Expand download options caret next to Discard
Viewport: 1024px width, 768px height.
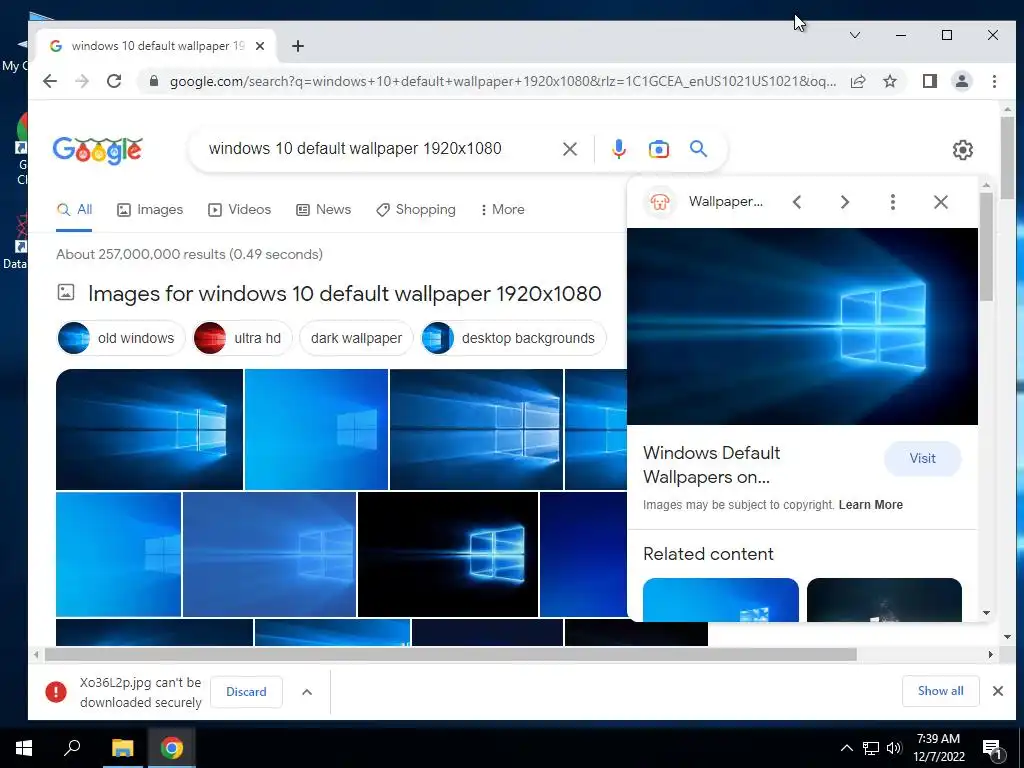[307, 692]
